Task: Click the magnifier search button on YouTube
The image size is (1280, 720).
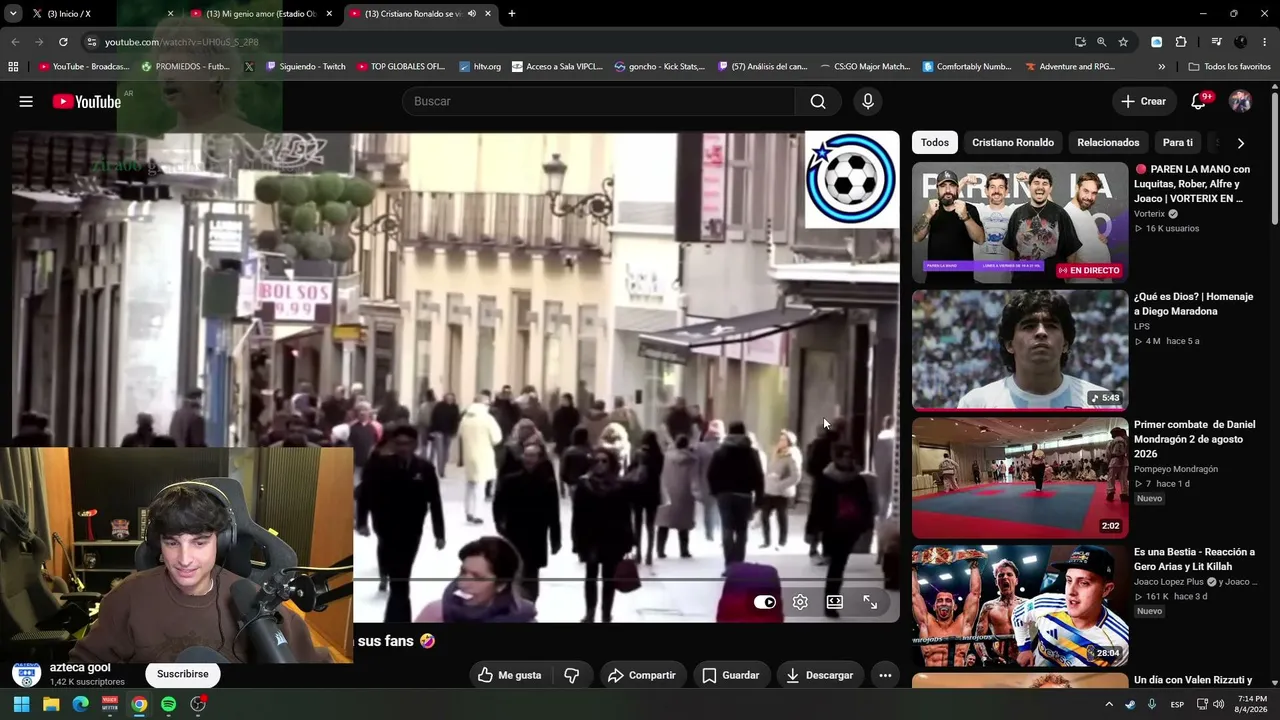Action: click(x=818, y=101)
